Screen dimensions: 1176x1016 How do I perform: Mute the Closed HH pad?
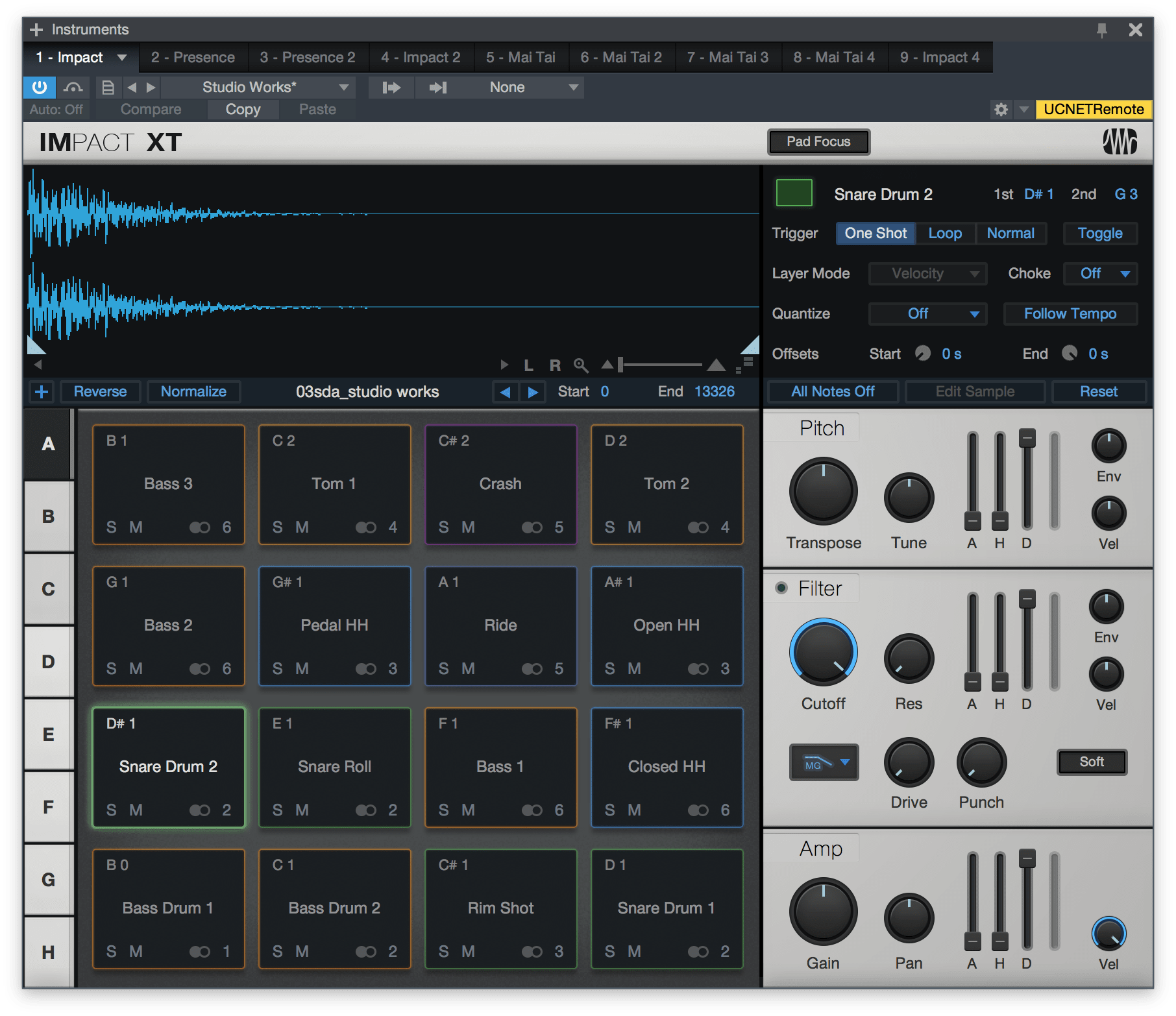[634, 810]
